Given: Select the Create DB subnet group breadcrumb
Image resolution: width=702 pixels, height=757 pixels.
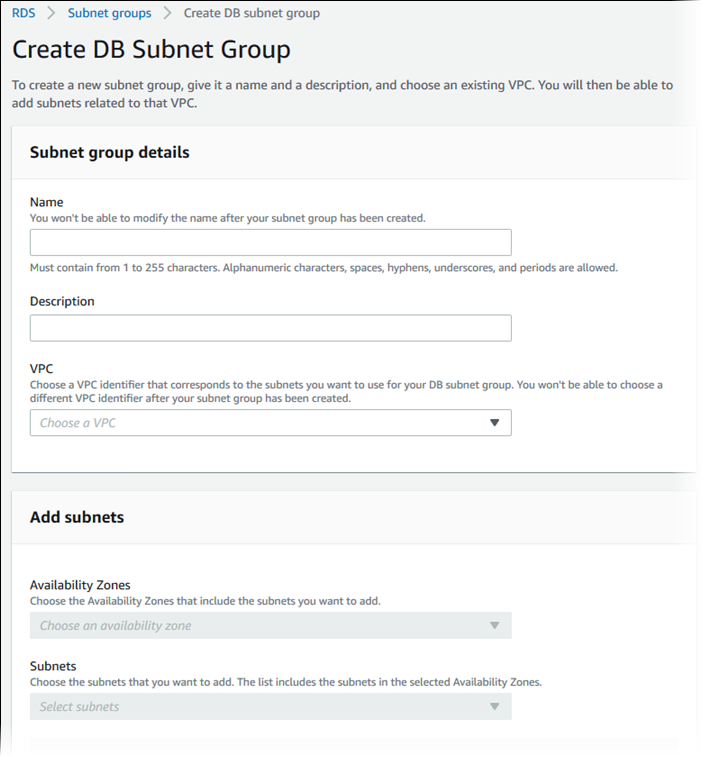Looking at the screenshot, I should 251,13.
